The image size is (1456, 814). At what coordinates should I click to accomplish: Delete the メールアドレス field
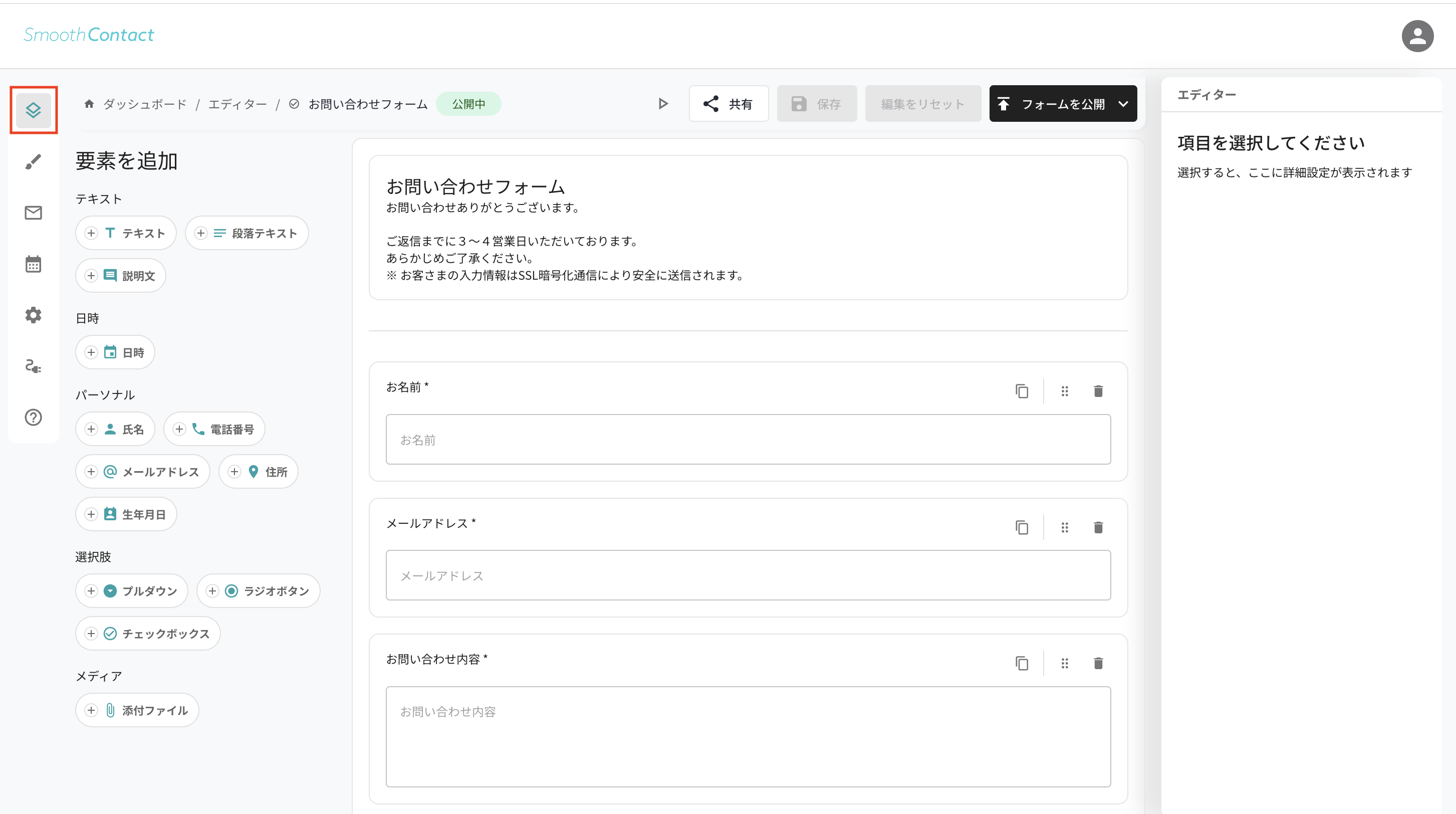click(1098, 527)
